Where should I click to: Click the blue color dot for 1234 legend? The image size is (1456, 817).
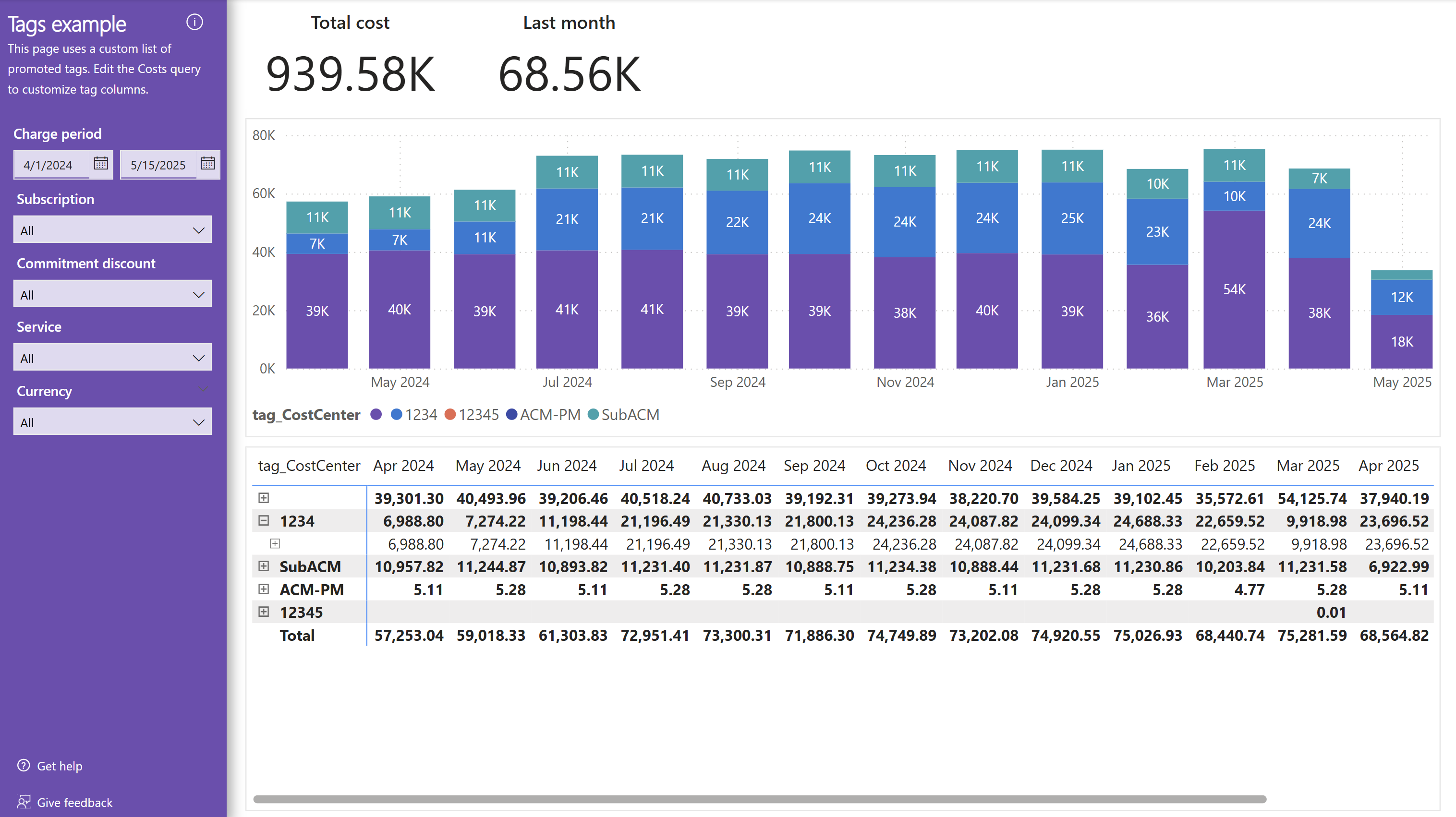[x=397, y=414]
